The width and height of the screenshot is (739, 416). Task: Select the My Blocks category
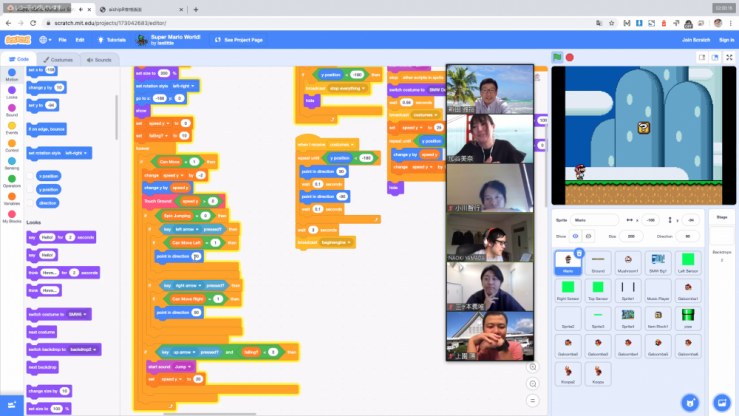point(12,217)
